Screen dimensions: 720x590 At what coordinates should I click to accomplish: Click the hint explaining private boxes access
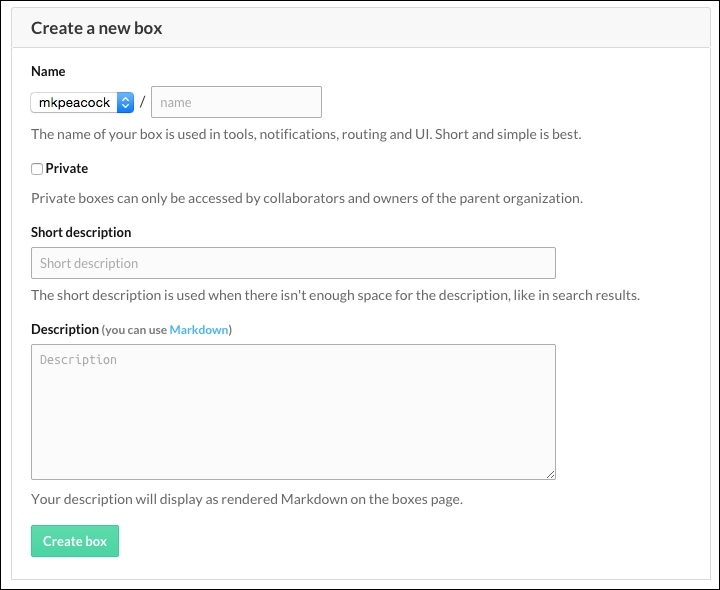307,198
